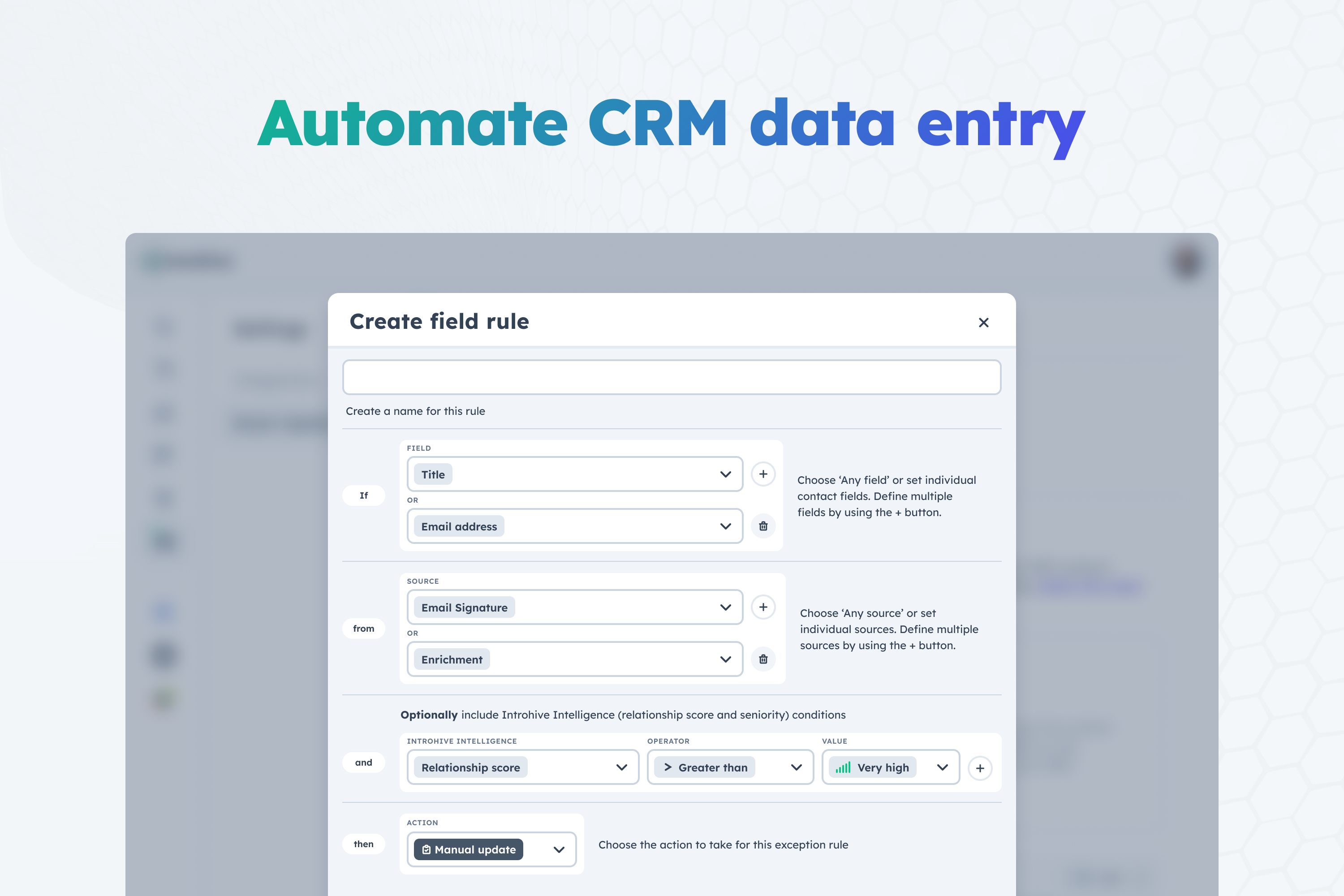Open the Title field dropdown
The height and width of the screenshot is (896, 1344).
(x=725, y=474)
